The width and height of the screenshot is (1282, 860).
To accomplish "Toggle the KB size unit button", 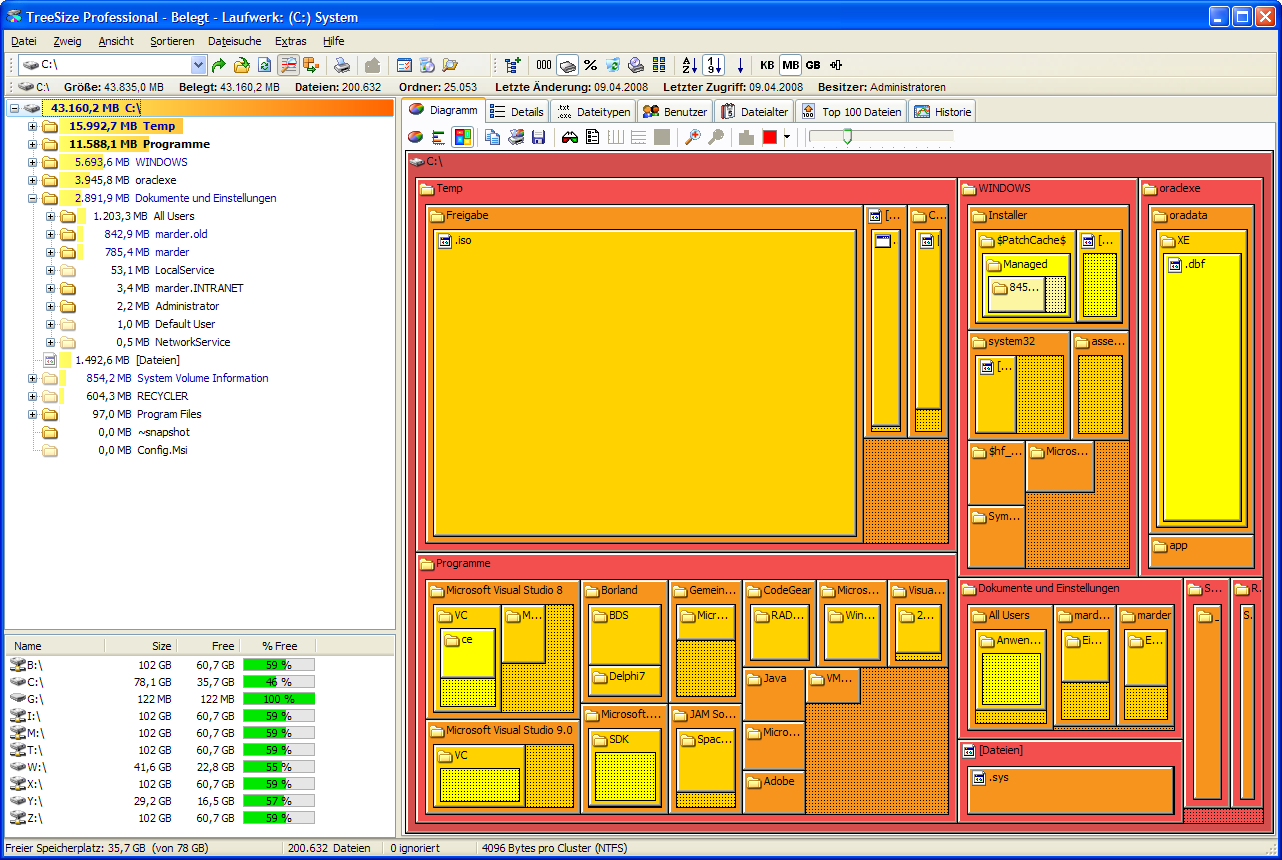I will (767, 65).
